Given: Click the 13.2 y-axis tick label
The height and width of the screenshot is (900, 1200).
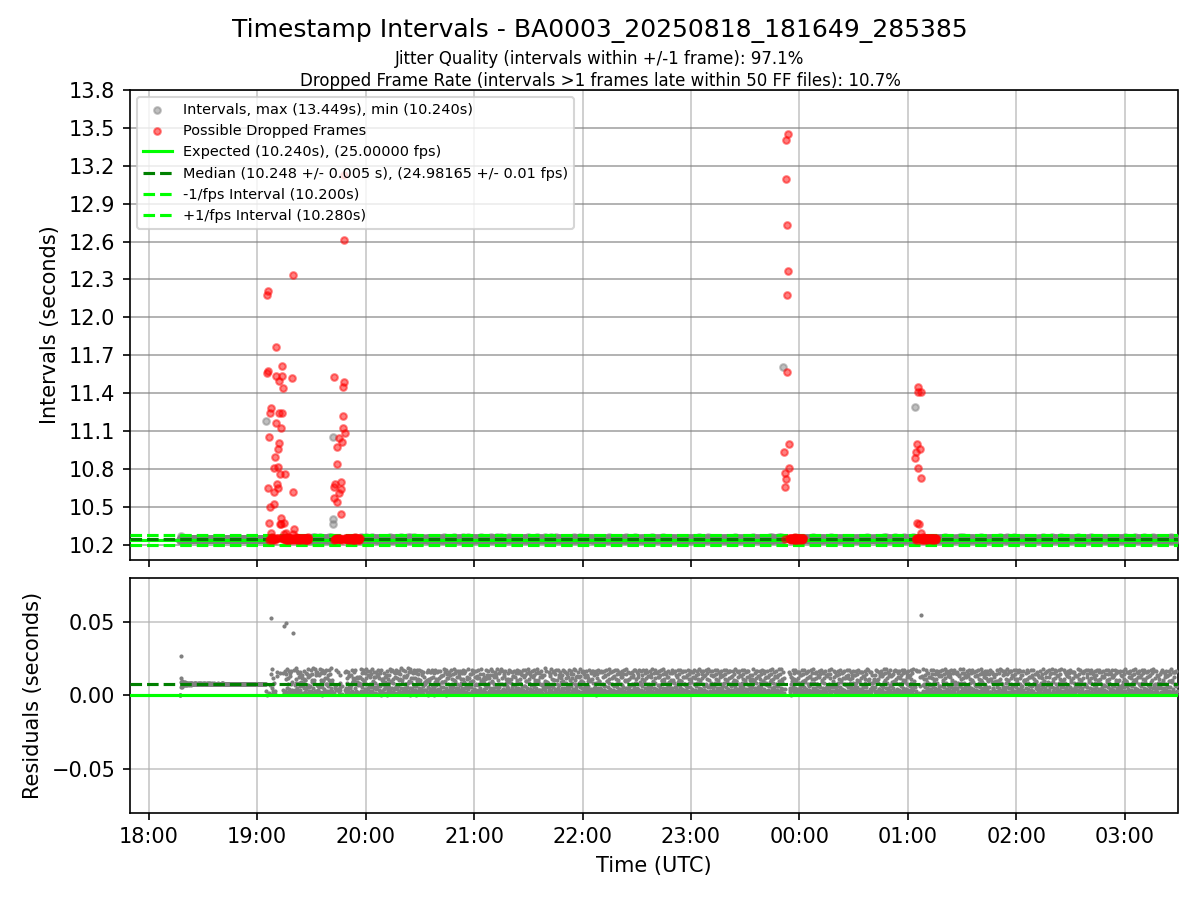Looking at the screenshot, I should (x=93, y=167).
